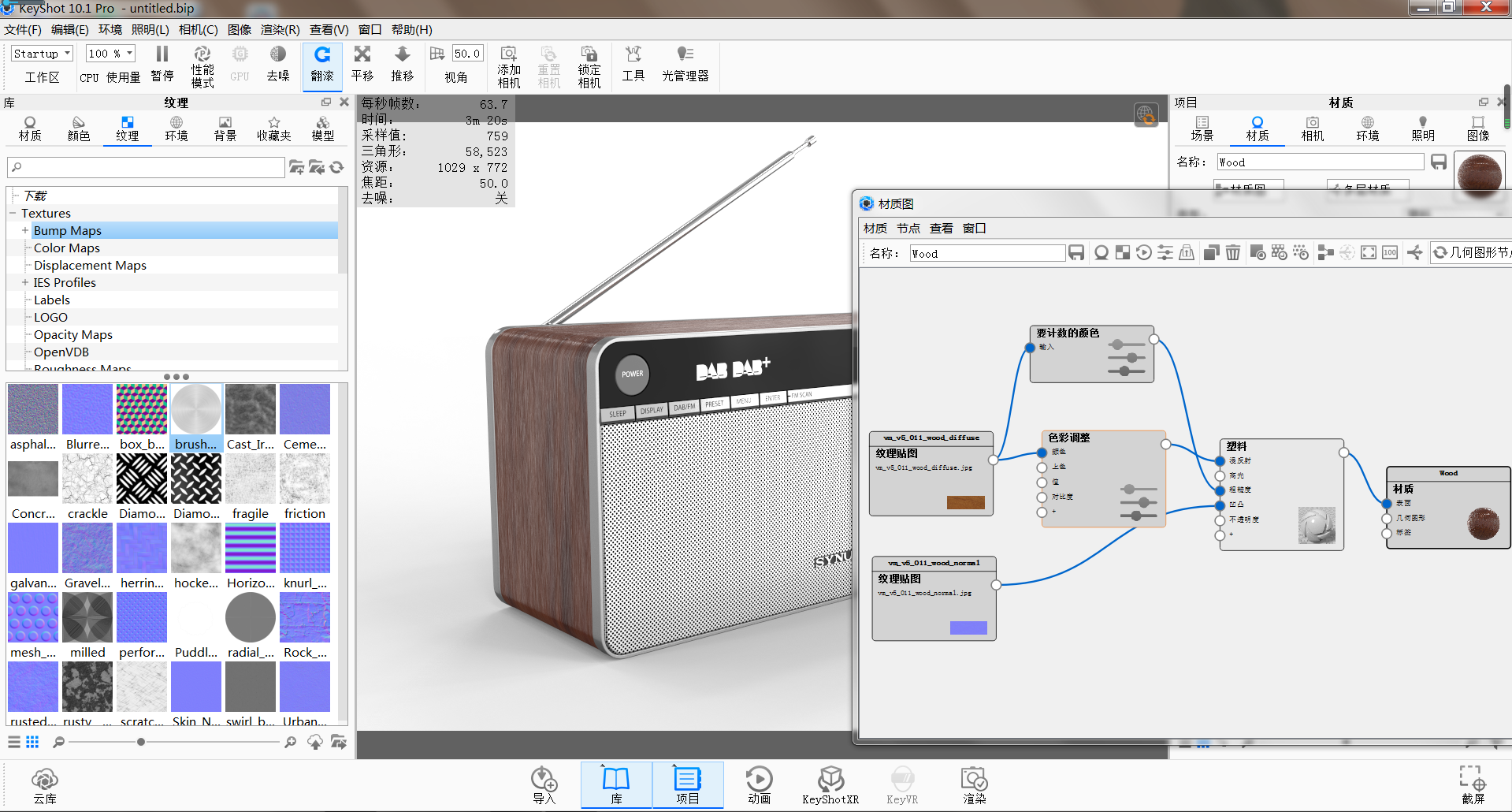Toggle 锁定相机 lock camera
This screenshot has height=812, width=1512.
point(589,66)
